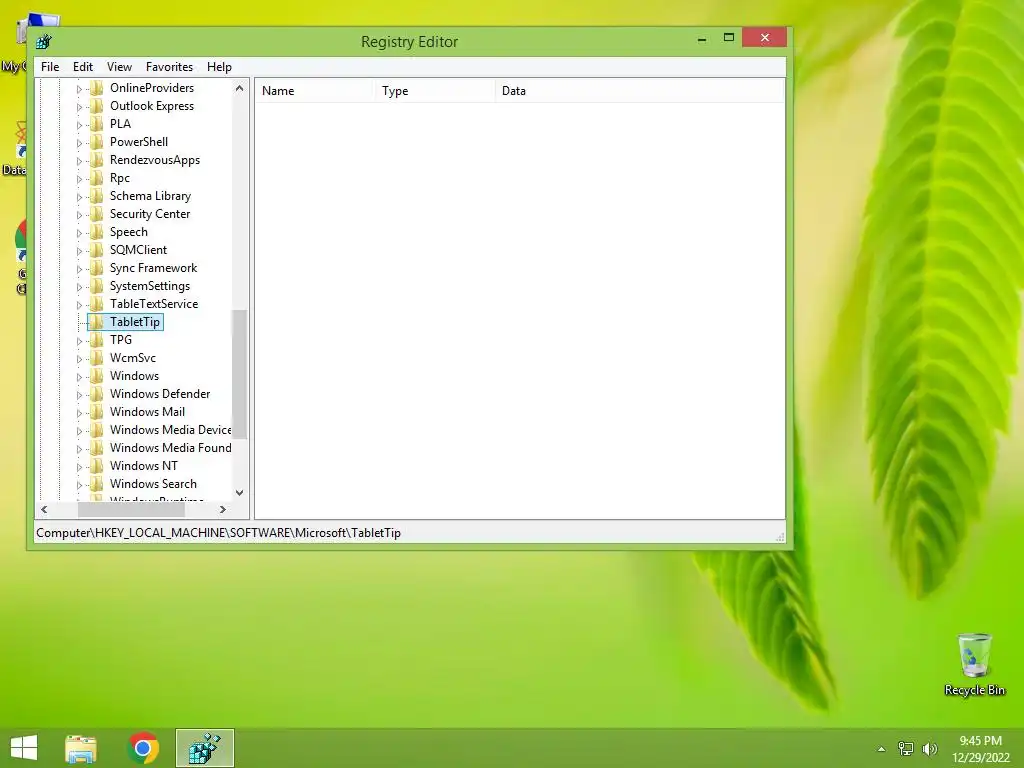Open the Favorites menu

pyautogui.click(x=169, y=67)
